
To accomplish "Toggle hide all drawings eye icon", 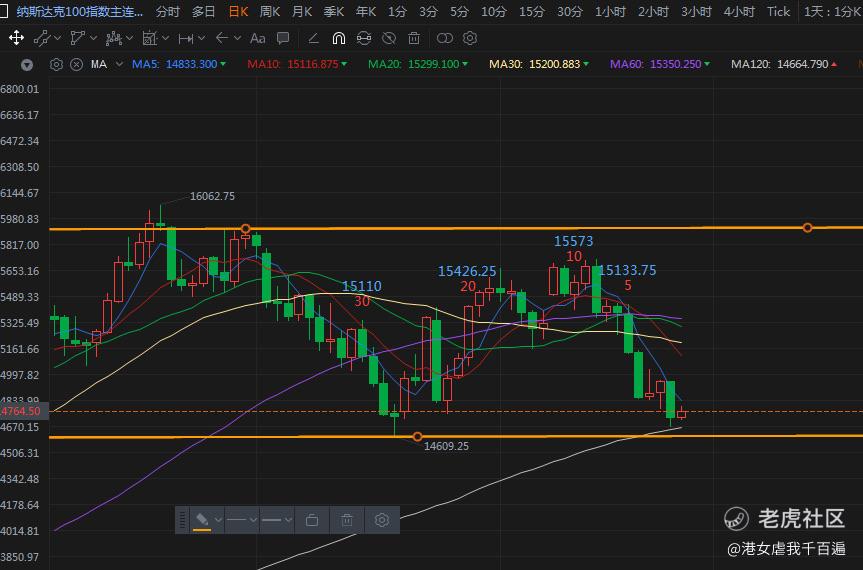I will point(389,38).
